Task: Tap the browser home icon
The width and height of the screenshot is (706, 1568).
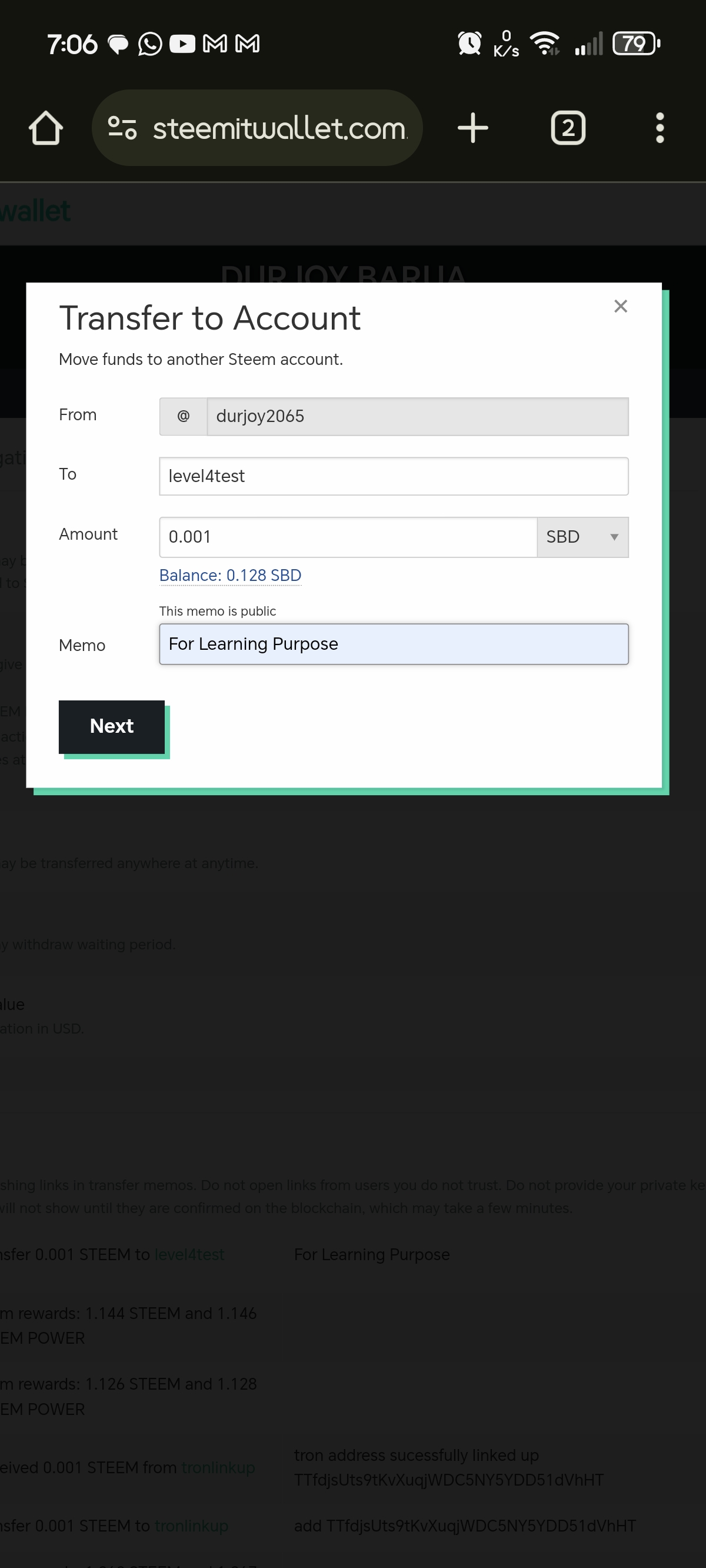Action: [x=46, y=128]
